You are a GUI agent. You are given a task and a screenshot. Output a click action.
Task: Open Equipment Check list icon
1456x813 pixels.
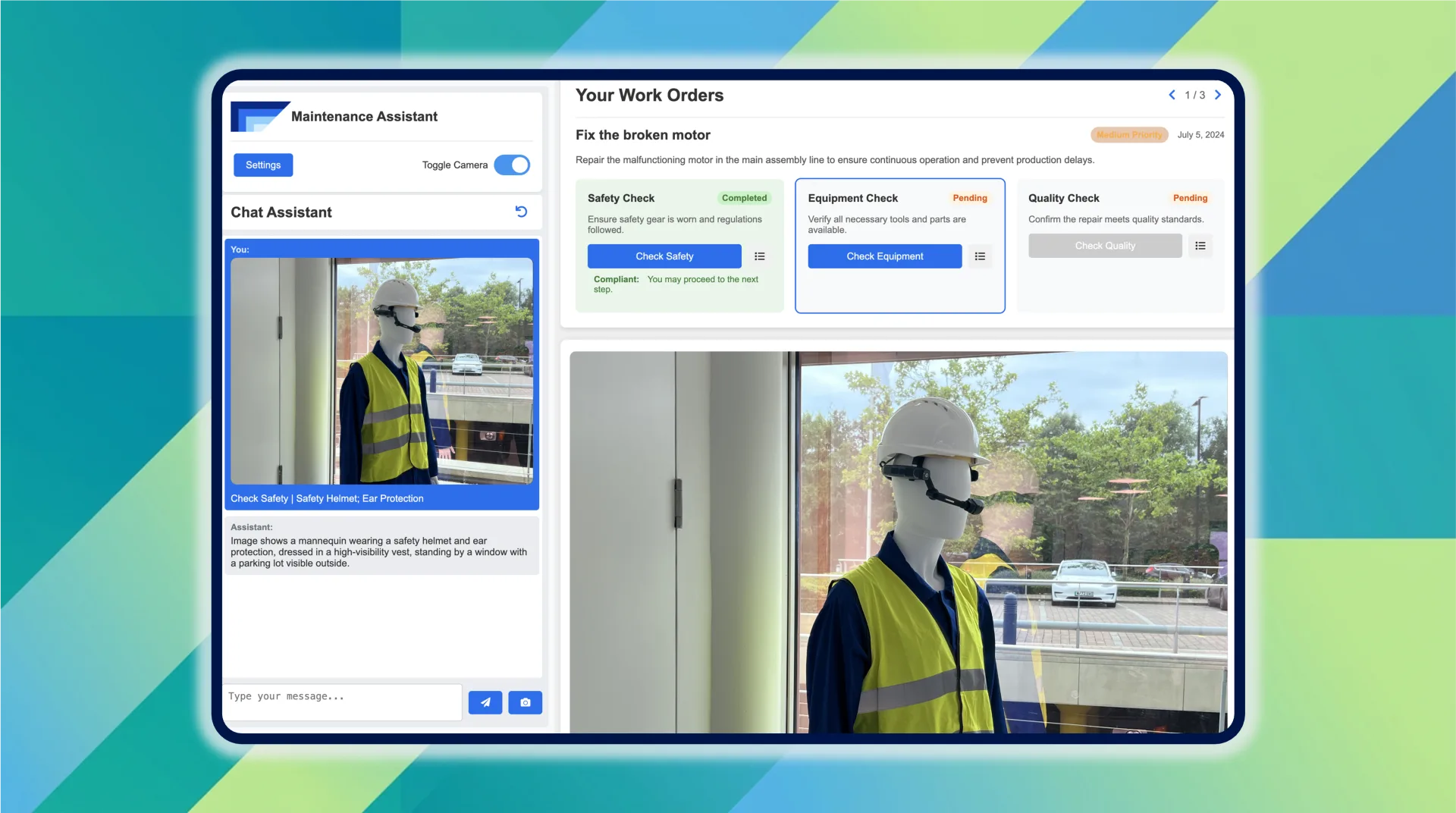tap(980, 256)
